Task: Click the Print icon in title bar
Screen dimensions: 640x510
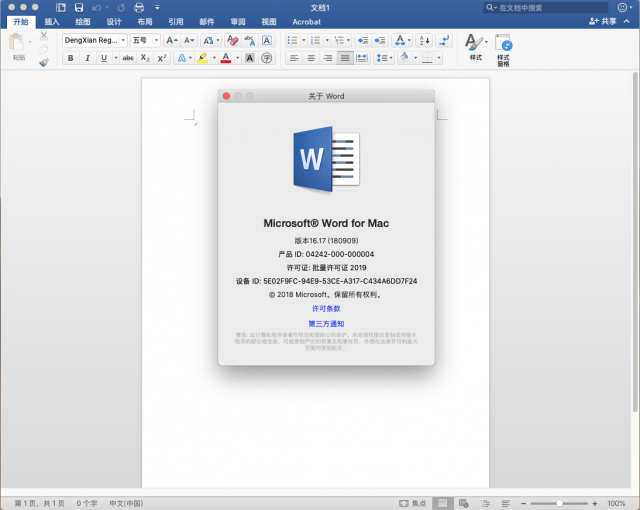Action: point(139,7)
